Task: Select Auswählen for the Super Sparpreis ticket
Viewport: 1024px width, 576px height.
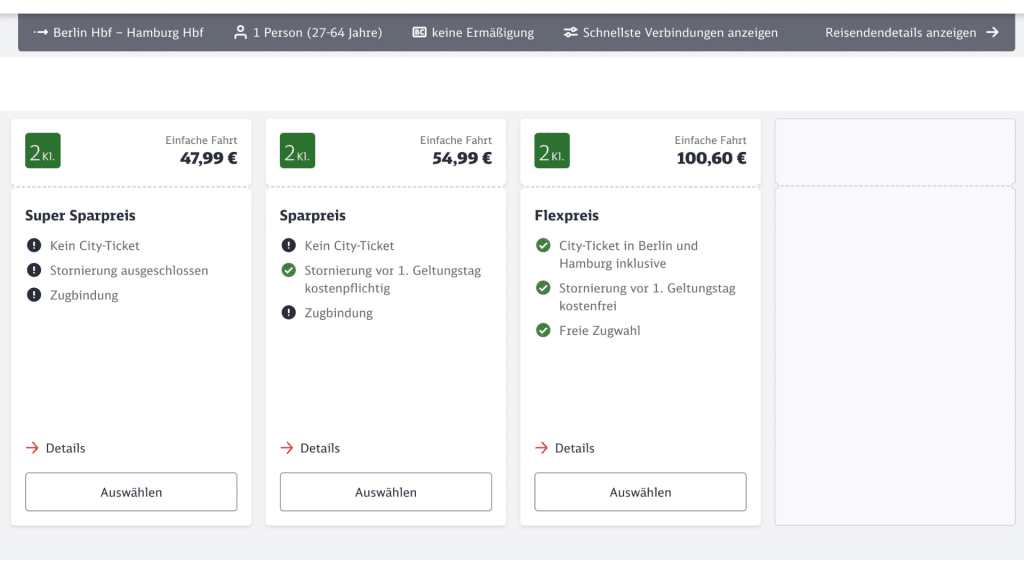Action: [x=131, y=491]
